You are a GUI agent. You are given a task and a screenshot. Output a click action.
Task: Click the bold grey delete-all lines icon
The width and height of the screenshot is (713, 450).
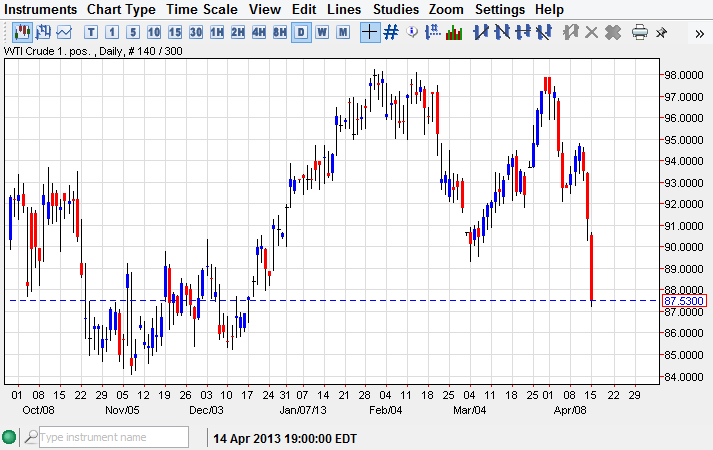613,32
